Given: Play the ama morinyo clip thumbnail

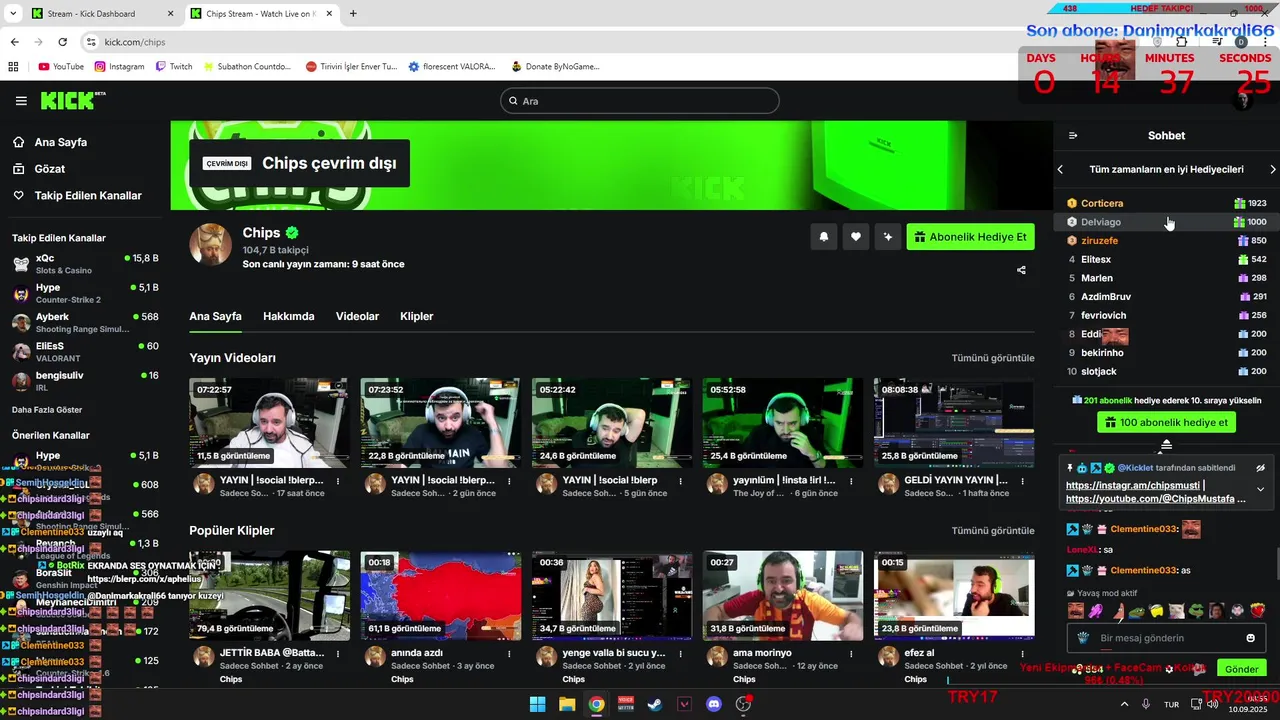Looking at the screenshot, I should pyautogui.click(x=783, y=596).
